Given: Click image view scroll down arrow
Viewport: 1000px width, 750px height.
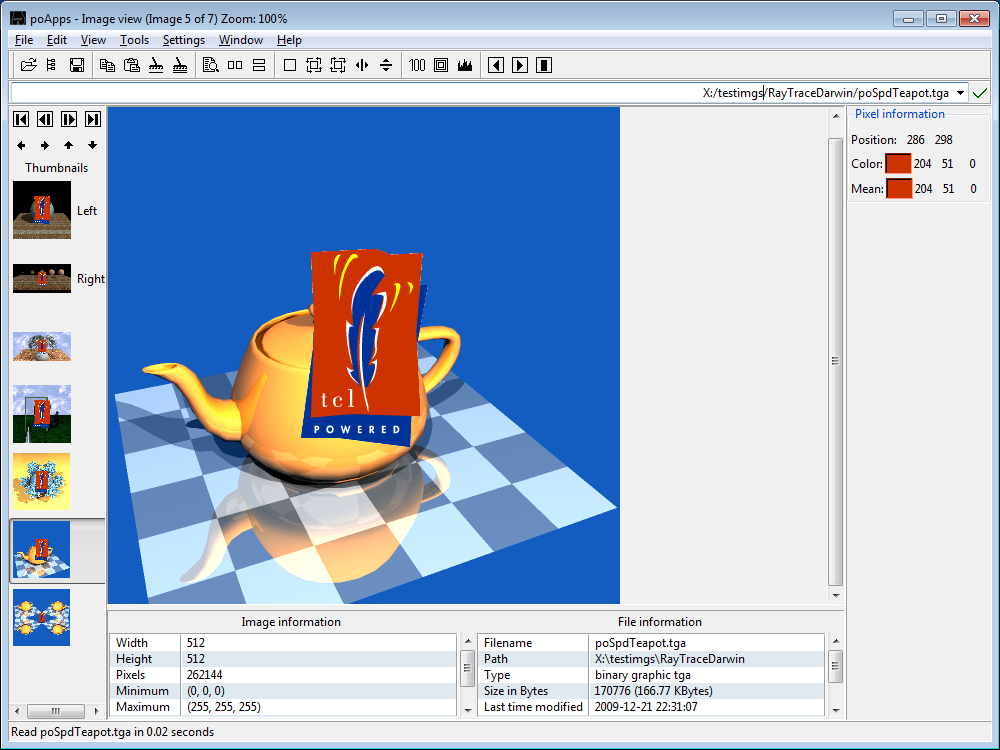Looking at the screenshot, I should coord(835,596).
